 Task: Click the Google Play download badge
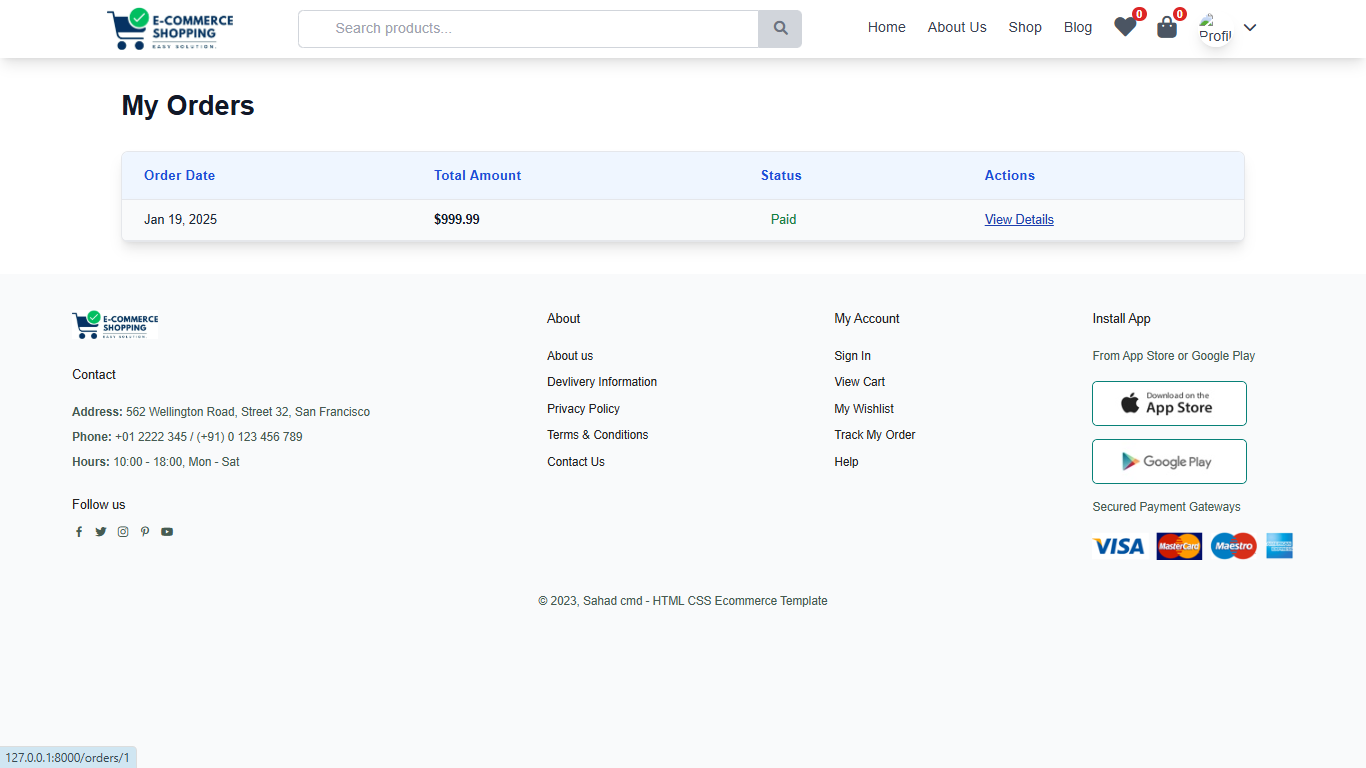pos(1169,461)
